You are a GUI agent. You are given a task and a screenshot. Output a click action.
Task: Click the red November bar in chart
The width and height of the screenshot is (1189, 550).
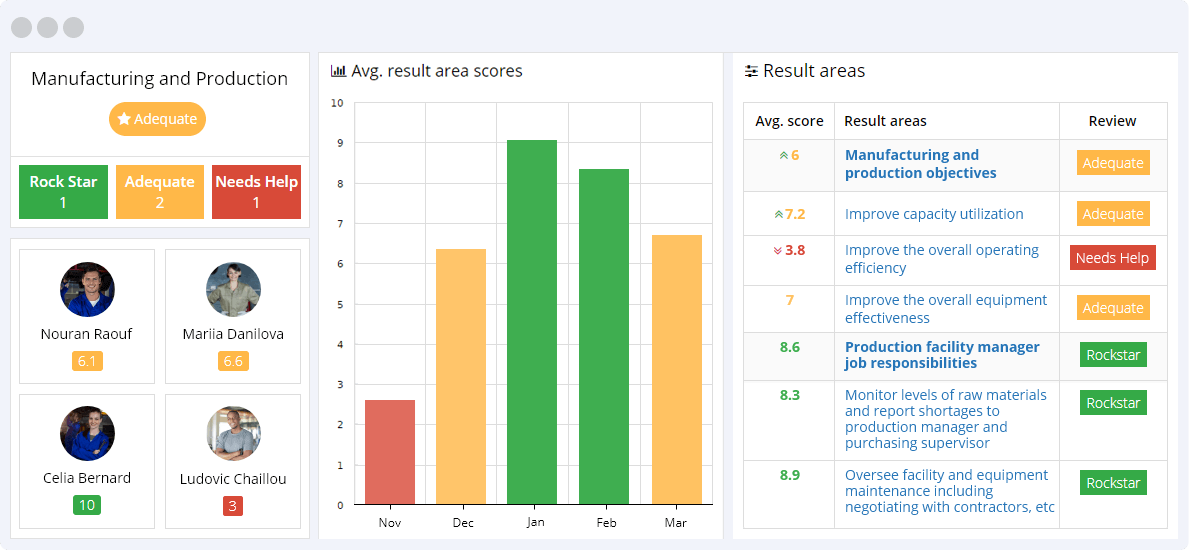pos(390,452)
